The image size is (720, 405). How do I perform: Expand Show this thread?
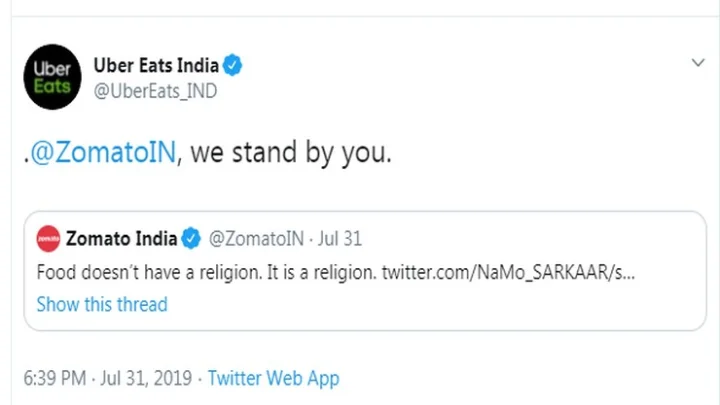[x=102, y=304]
